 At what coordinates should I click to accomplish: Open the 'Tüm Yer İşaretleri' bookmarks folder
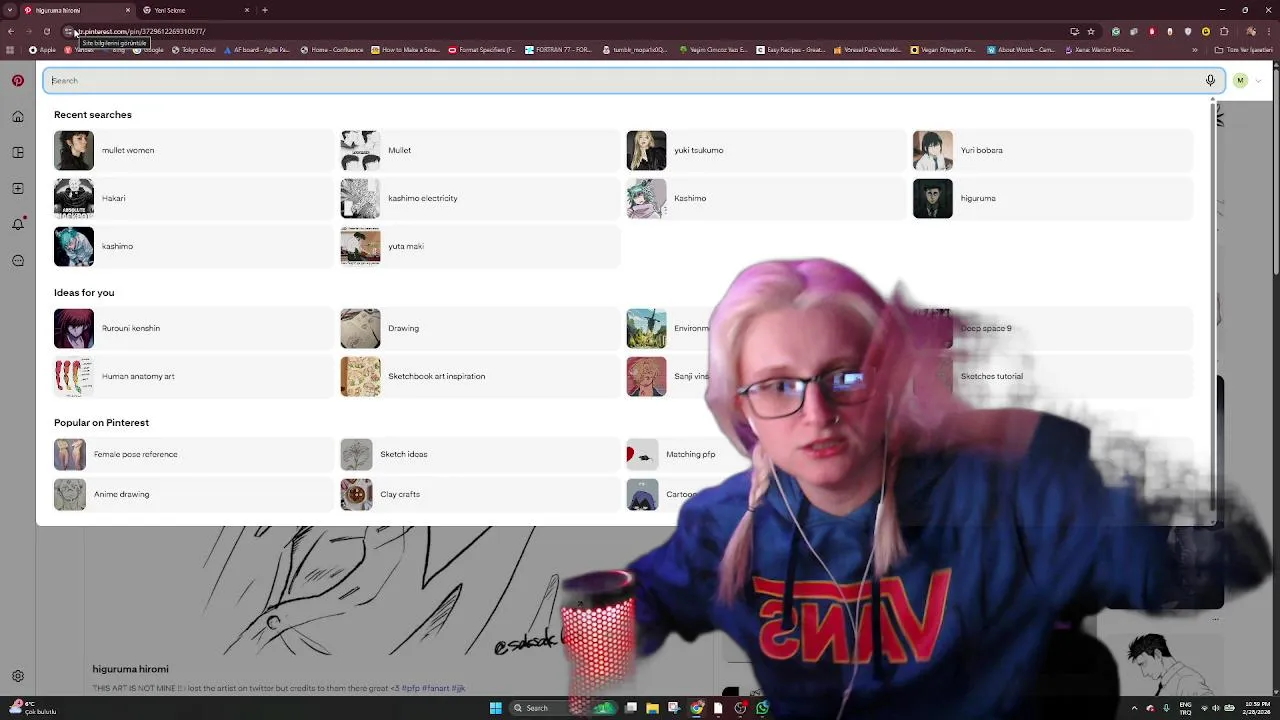tap(1243, 49)
